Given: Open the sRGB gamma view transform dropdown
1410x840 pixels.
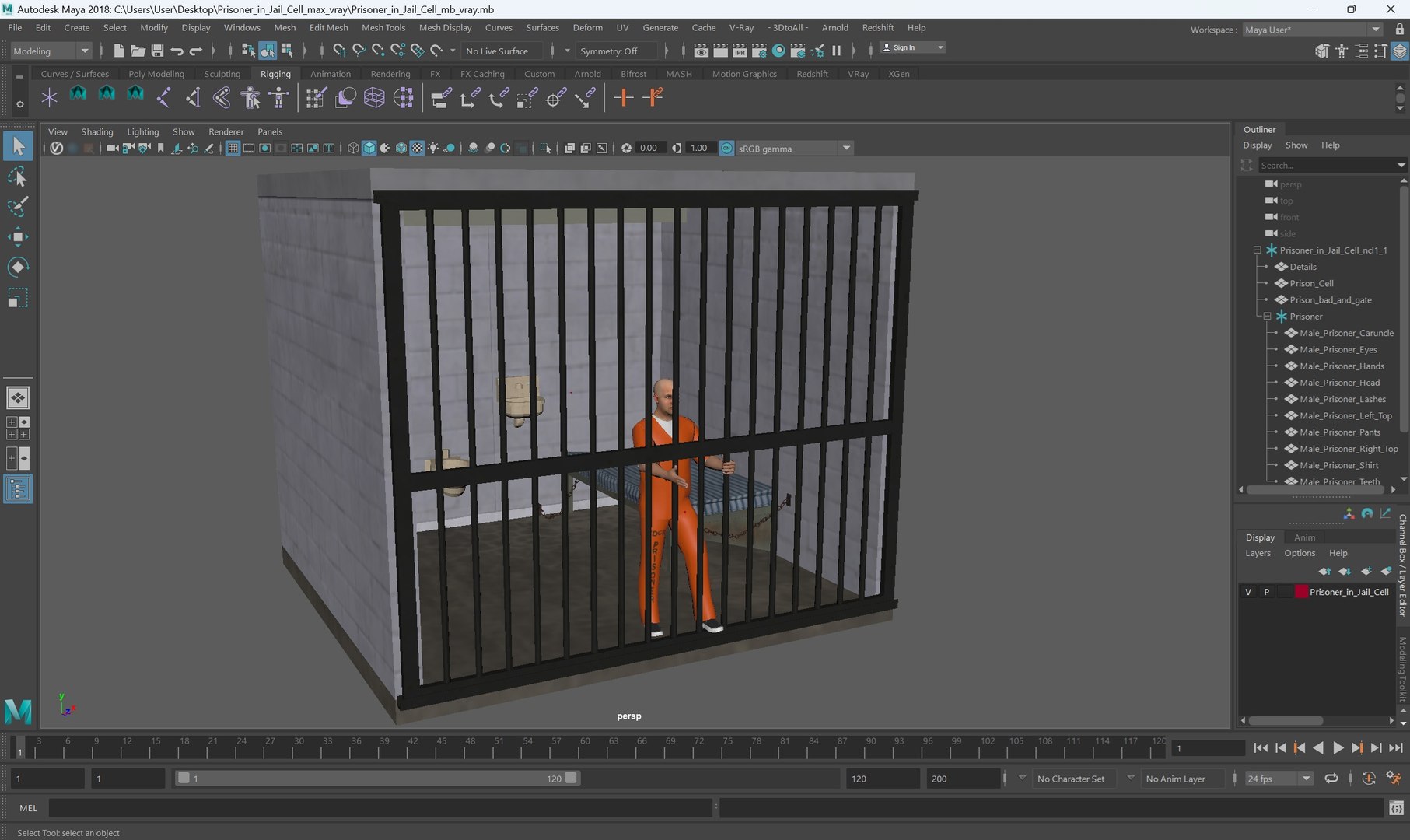Looking at the screenshot, I should [792, 148].
